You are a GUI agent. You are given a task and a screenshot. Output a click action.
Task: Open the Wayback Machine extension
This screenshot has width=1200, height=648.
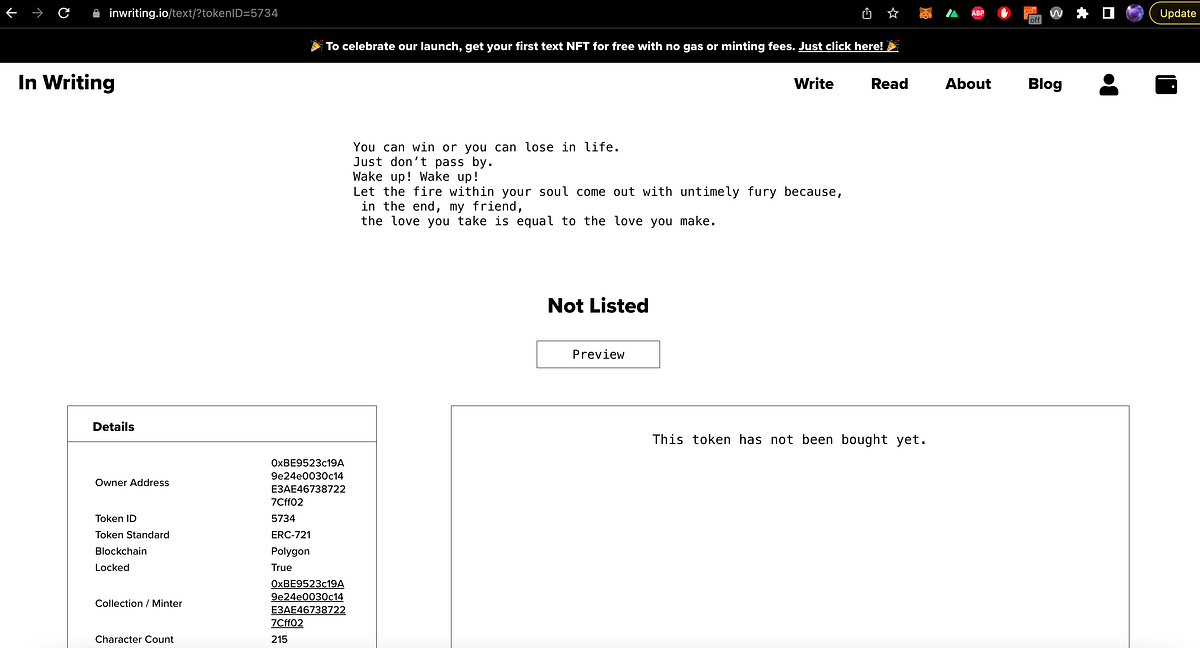[x=1056, y=13]
